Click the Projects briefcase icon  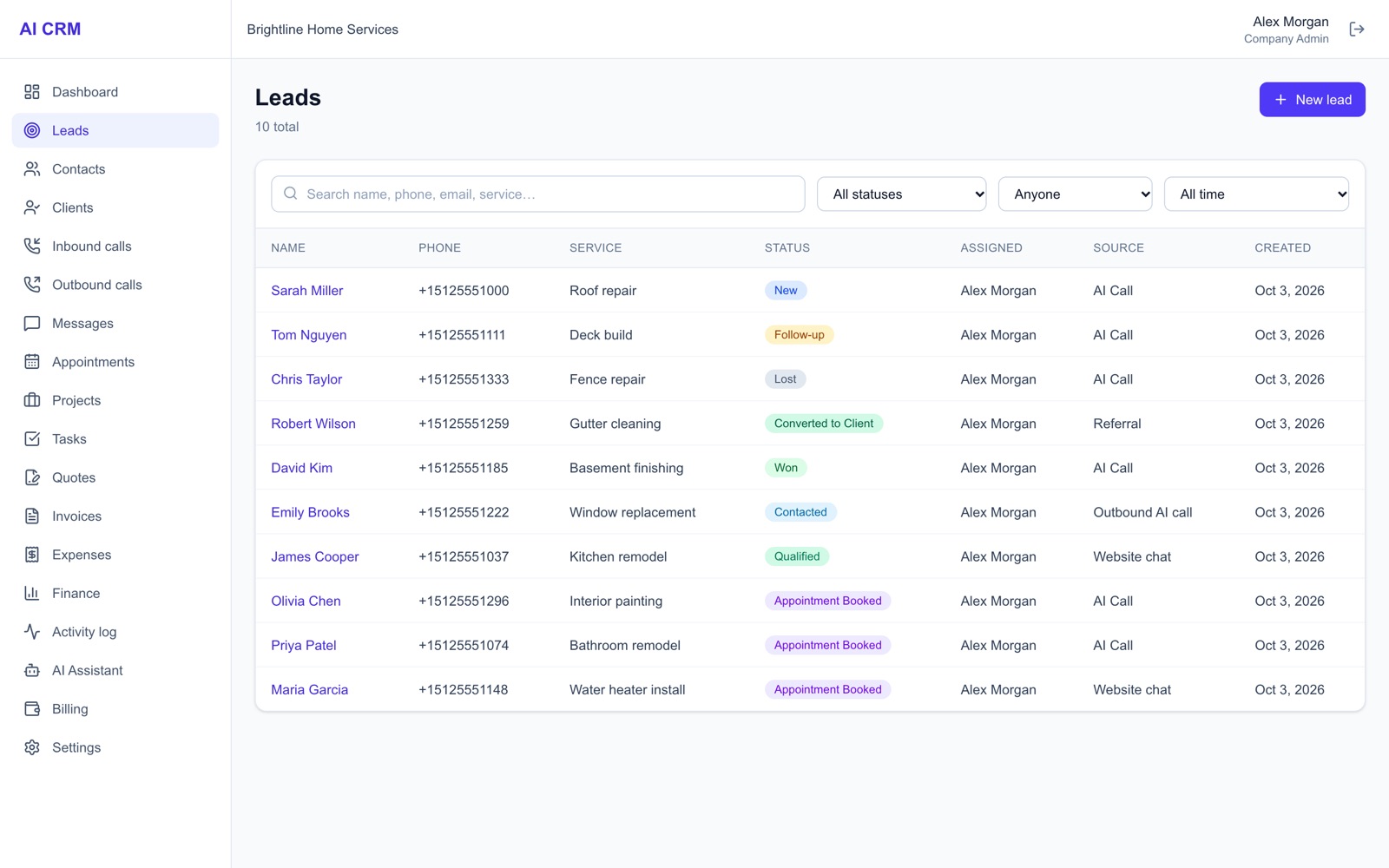[32, 400]
